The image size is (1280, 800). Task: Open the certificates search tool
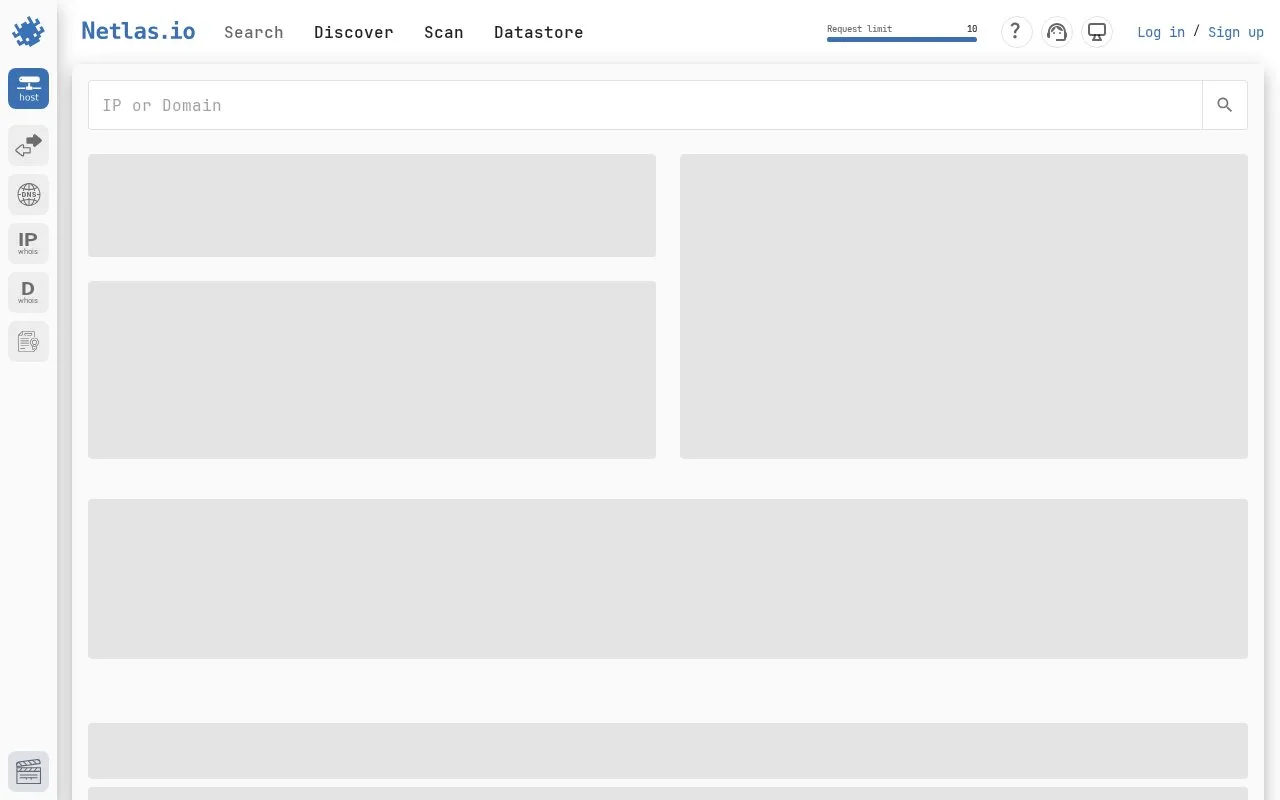coord(28,341)
